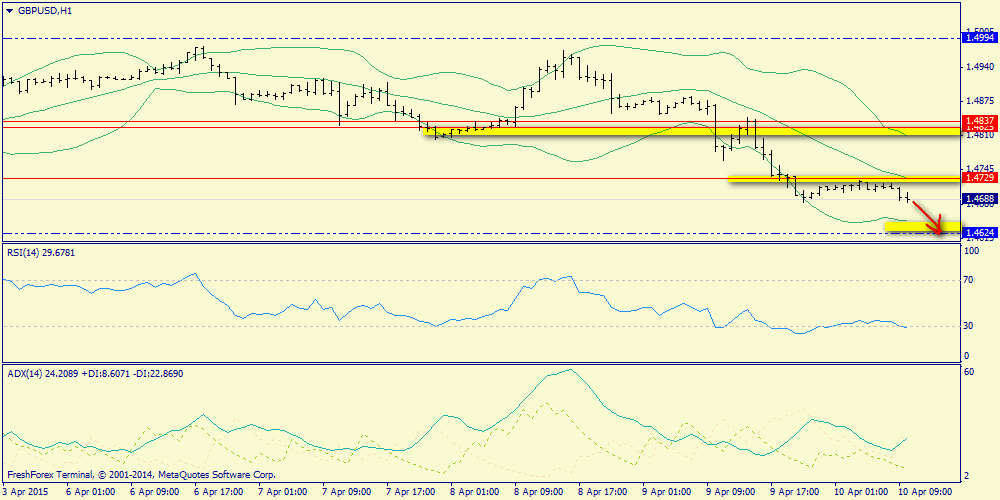This screenshot has width=1000, height=500.
Task: Click the 10 Apr 01:00 time label
Action: click(x=862, y=492)
